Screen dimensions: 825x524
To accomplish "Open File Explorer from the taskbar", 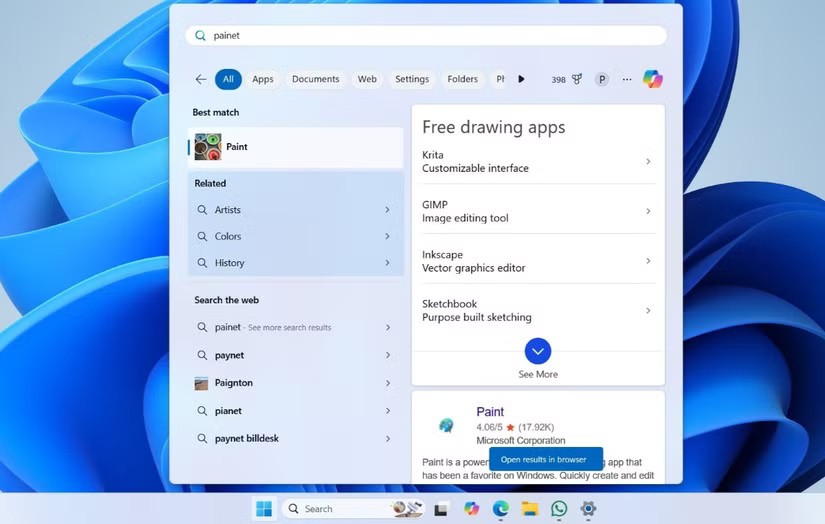I will (530, 508).
